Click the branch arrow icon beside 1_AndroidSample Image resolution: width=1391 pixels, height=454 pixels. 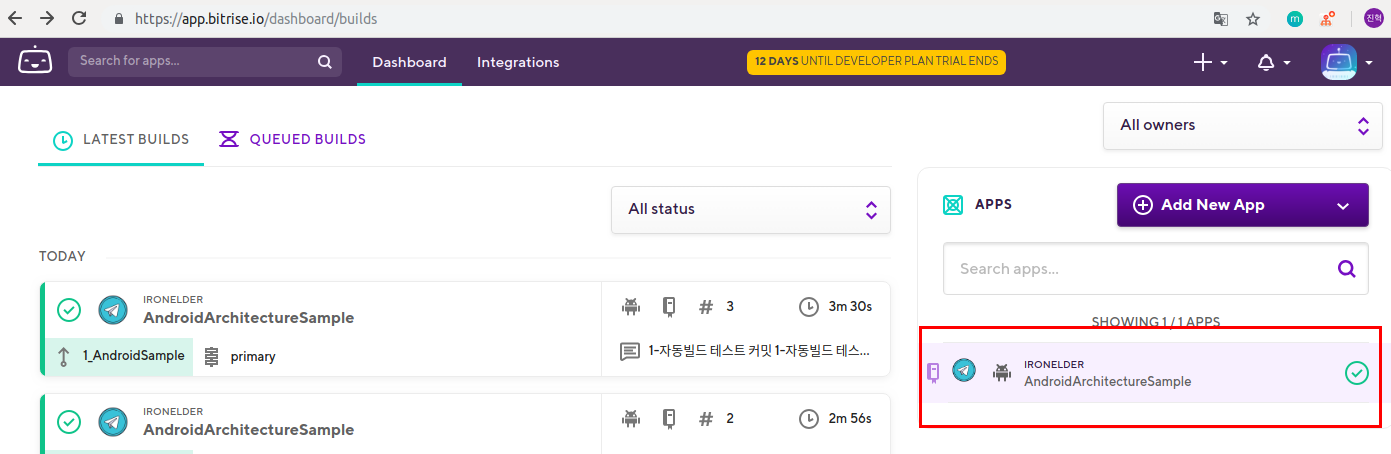tap(64, 356)
